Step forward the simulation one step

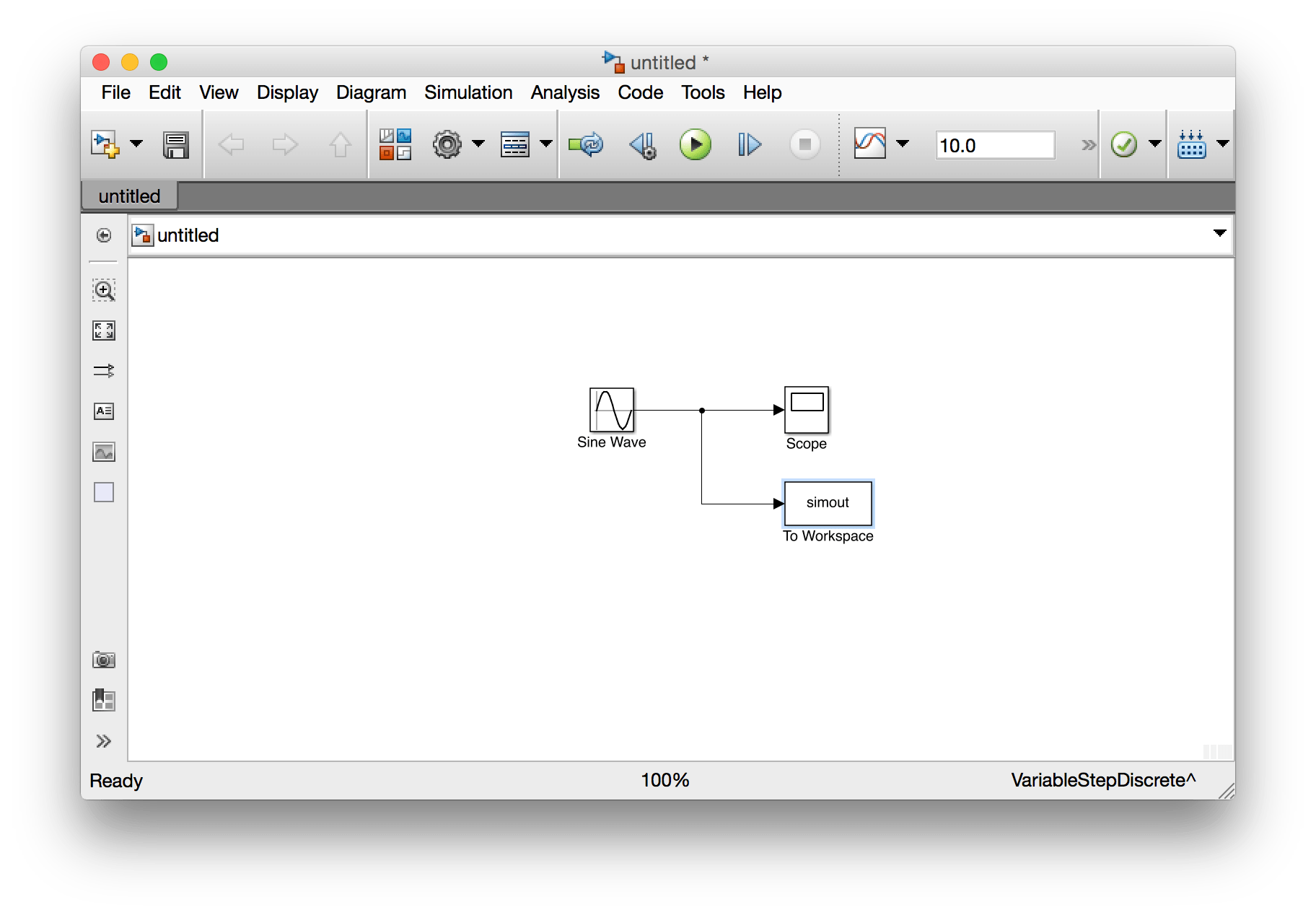(x=748, y=144)
